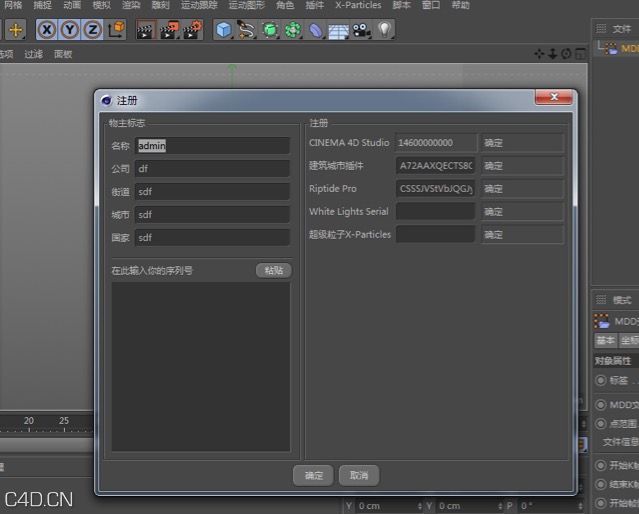Viewport: 639px width, 514px height.
Task: Toggle the Z axis lock
Action: 93,30
